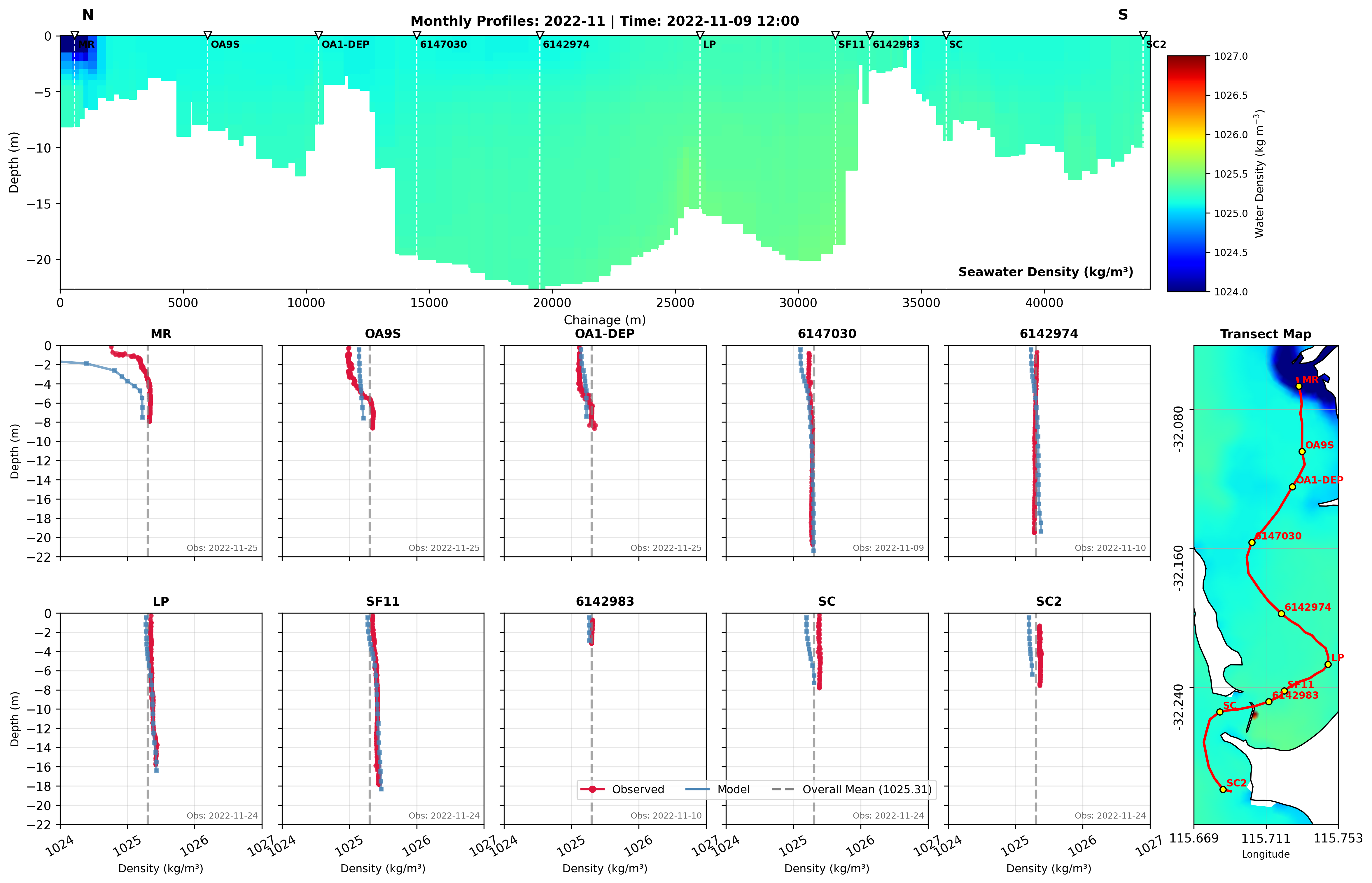The height and width of the screenshot is (883, 1372).
Task: Click the yellow LP dot on map
Action: (1328, 665)
